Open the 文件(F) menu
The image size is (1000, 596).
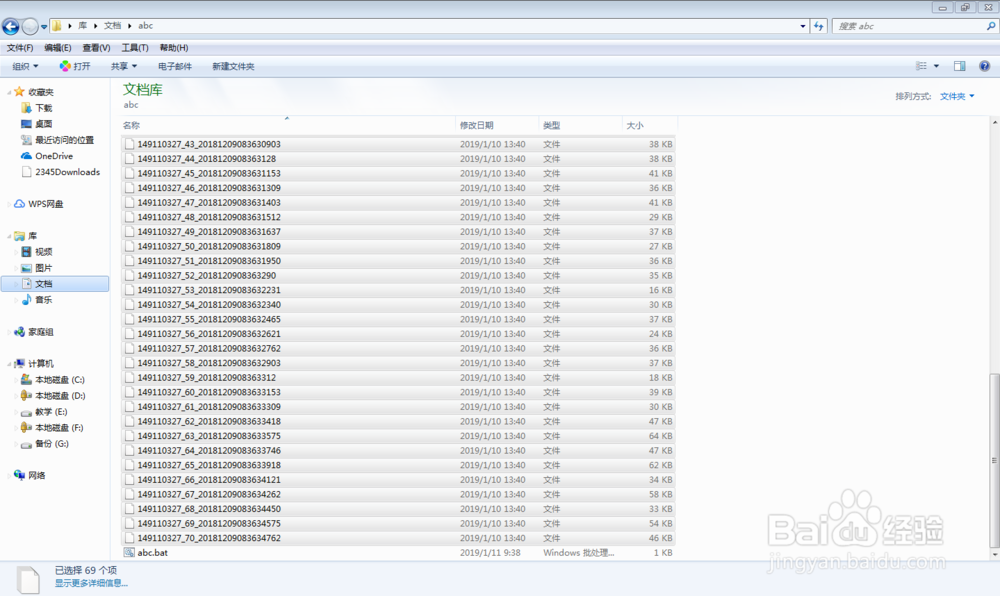click(x=20, y=48)
